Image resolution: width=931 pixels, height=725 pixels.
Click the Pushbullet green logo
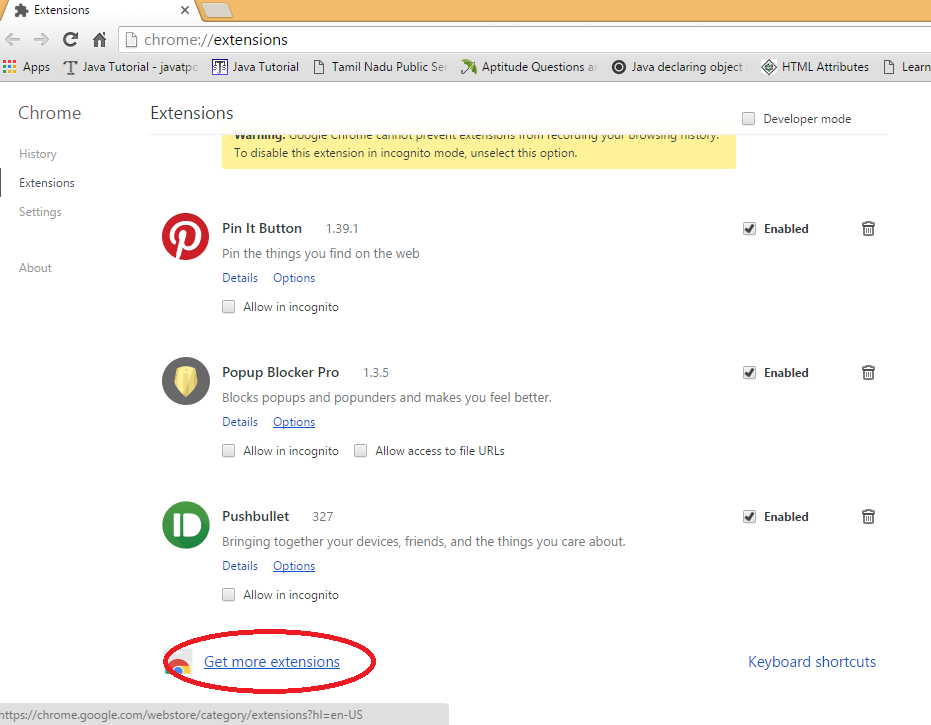point(186,525)
